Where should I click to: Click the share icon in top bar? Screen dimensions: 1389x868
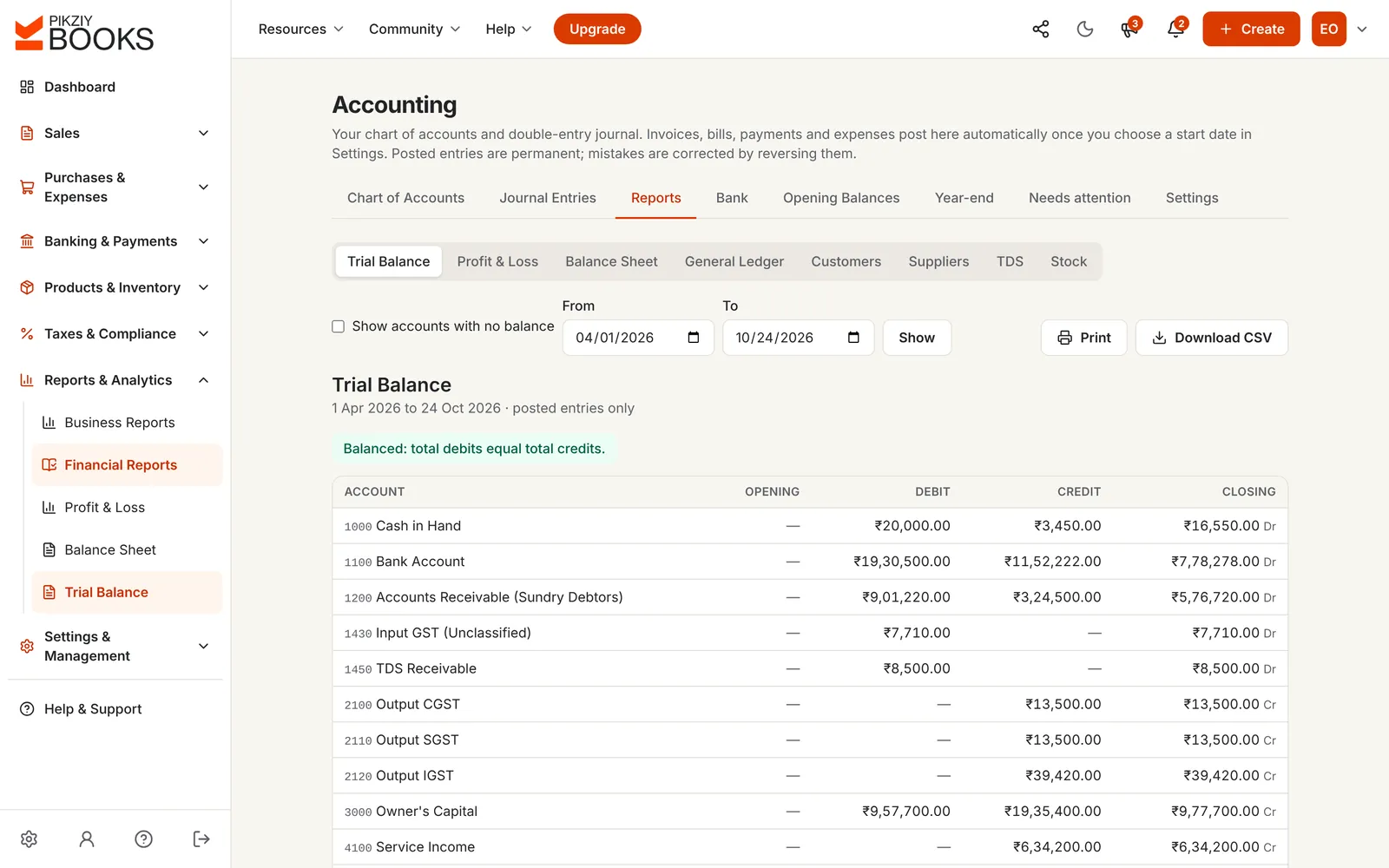pos(1040,29)
